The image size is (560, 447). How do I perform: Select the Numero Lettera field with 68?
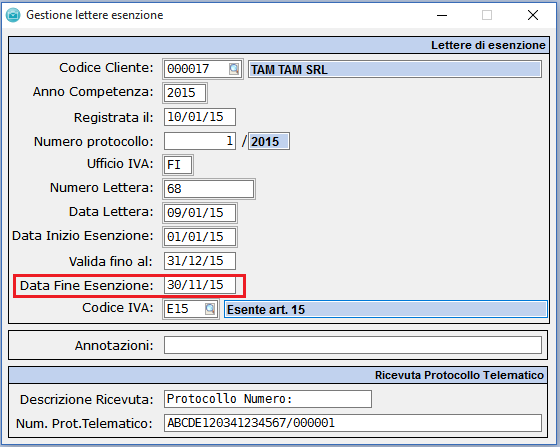coord(209,189)
